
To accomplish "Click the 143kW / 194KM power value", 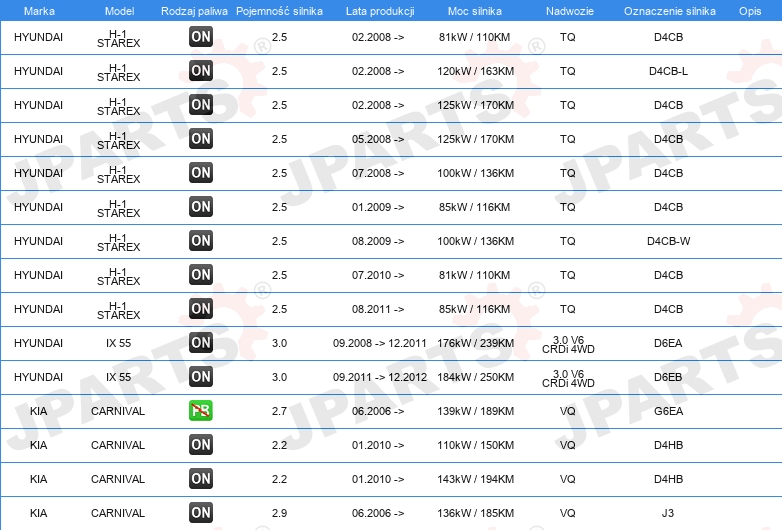I will click(475, 479).
